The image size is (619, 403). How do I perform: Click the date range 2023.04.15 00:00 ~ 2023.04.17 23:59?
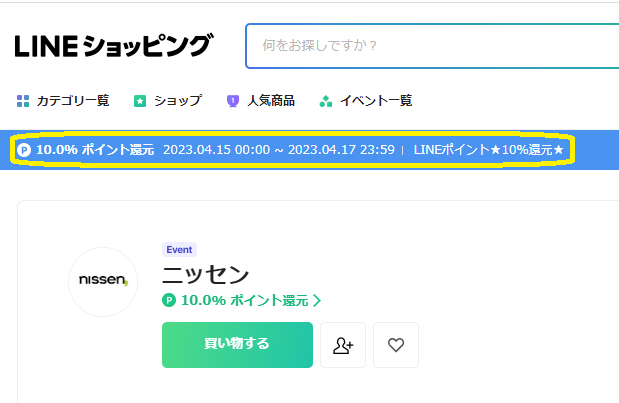point(279,150)
